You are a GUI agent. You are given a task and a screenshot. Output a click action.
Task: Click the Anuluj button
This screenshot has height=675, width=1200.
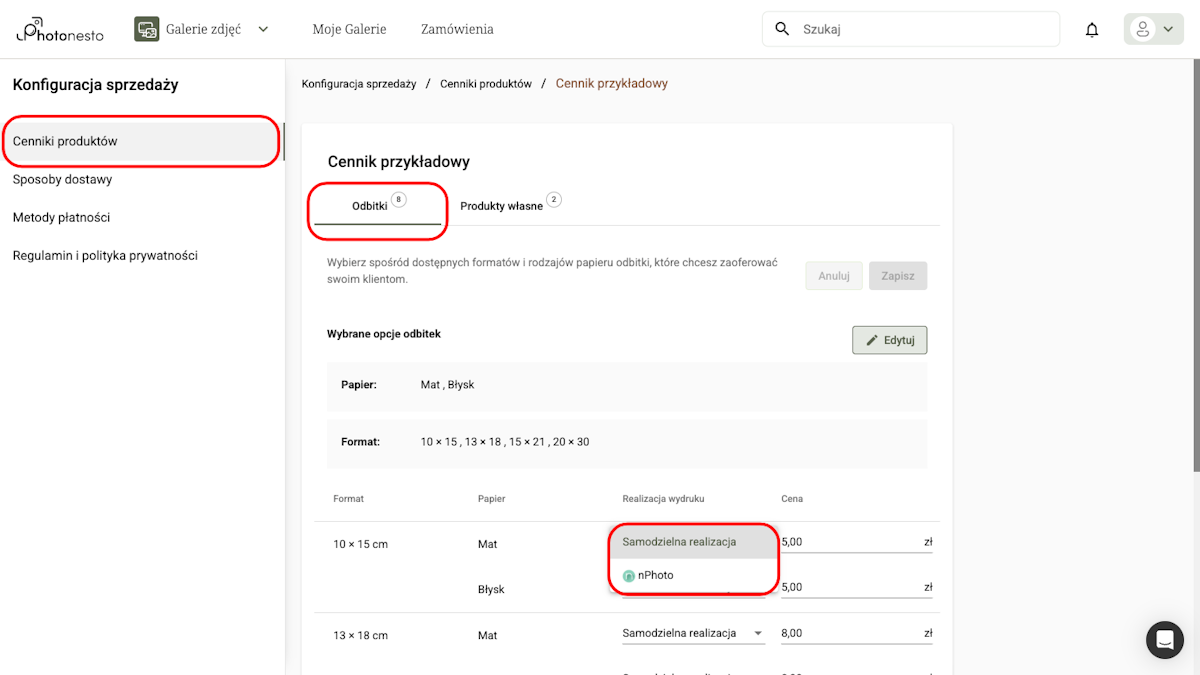(x=833, y=275)
